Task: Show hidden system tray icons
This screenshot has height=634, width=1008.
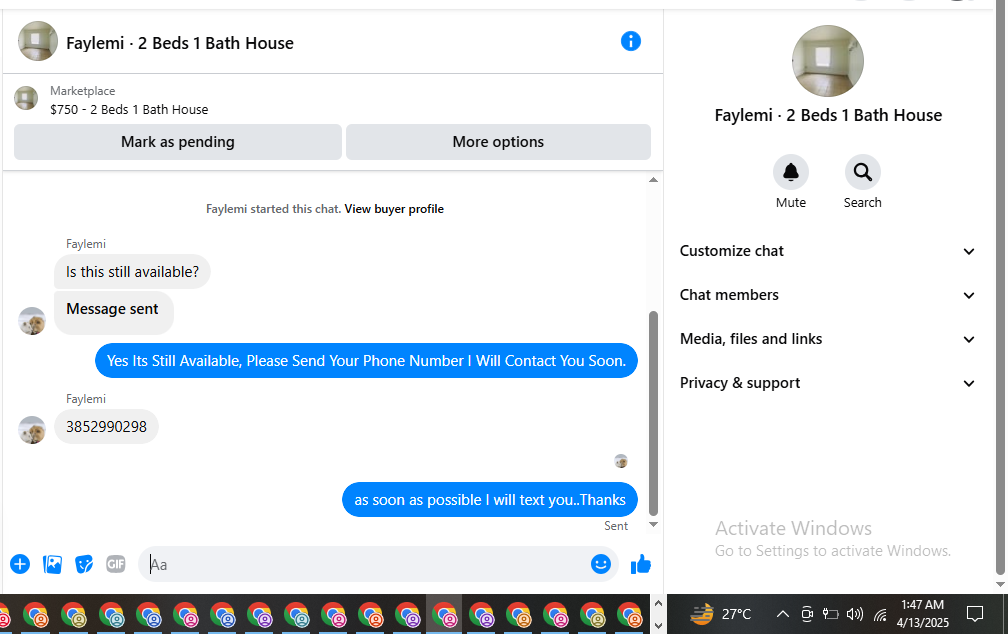Action: click(x=782, y=614)
